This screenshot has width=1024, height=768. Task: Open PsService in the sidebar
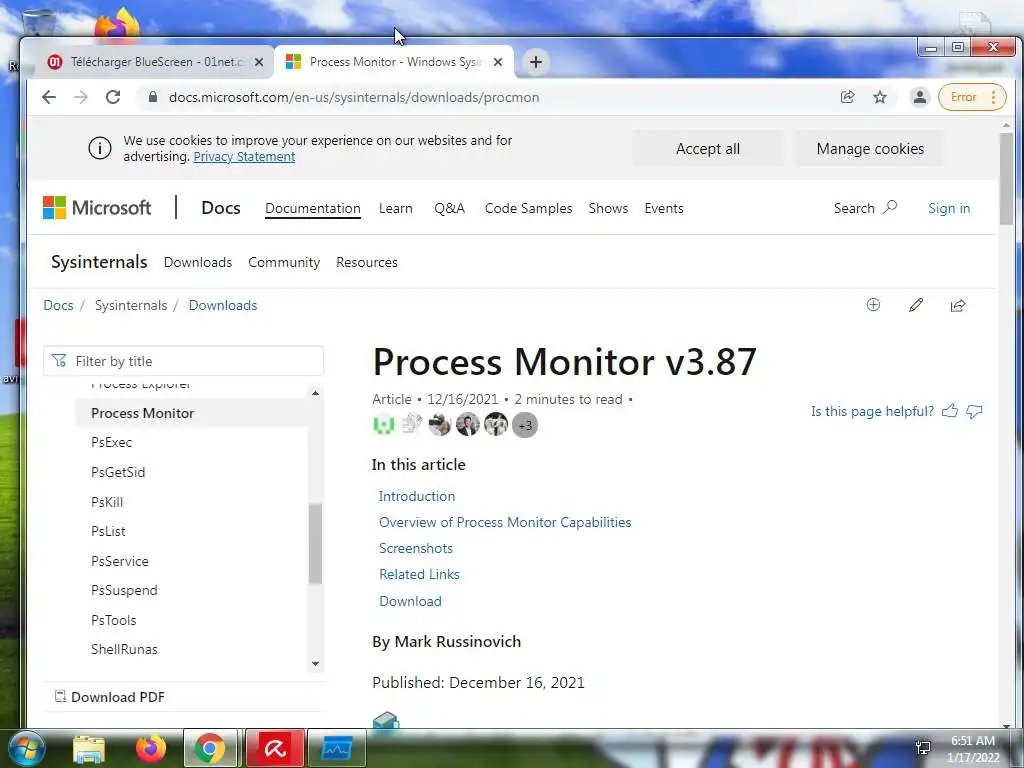tap(120, 561)
